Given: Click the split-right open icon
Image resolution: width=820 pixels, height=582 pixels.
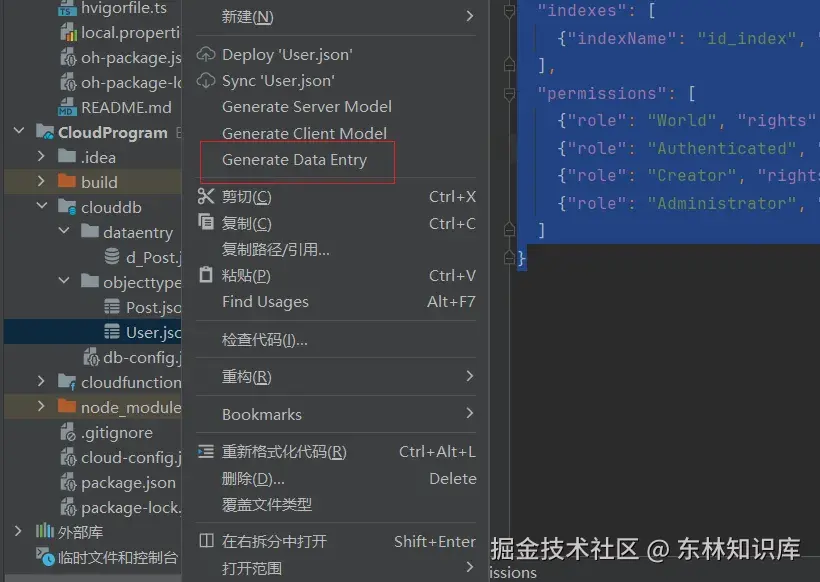Looking at the screenshot, I should pyautogui.click(x=207, y=541).
